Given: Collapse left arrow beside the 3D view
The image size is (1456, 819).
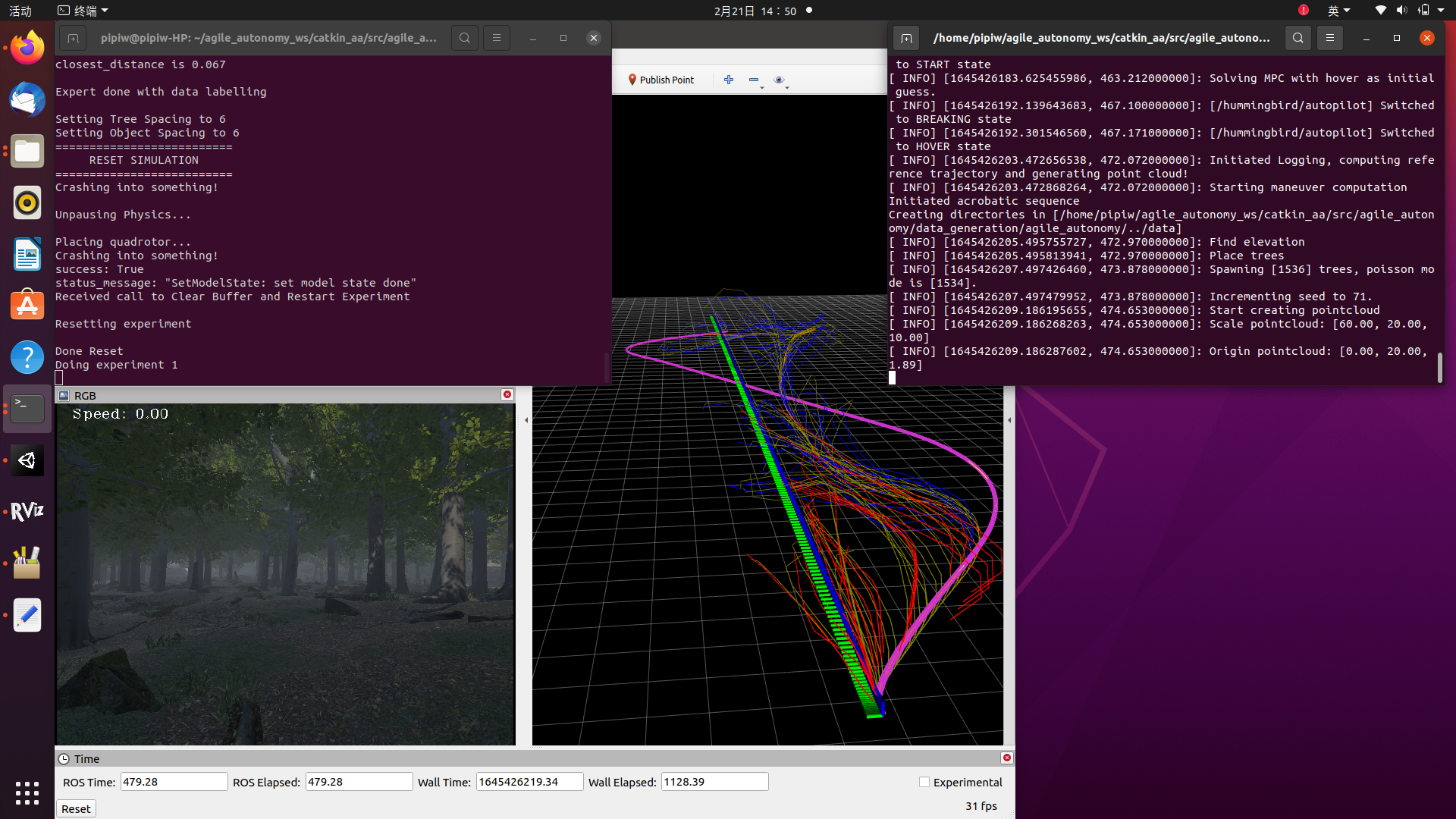Looking at the screenshot, I should pos(526,419).
